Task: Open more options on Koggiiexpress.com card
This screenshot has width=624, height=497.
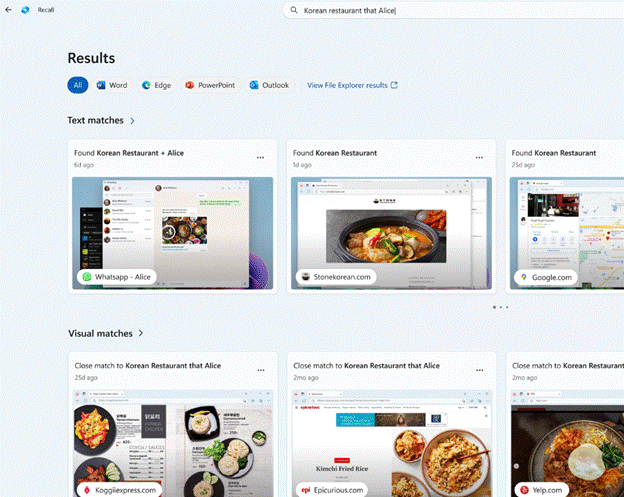Action: coord(261,370)
